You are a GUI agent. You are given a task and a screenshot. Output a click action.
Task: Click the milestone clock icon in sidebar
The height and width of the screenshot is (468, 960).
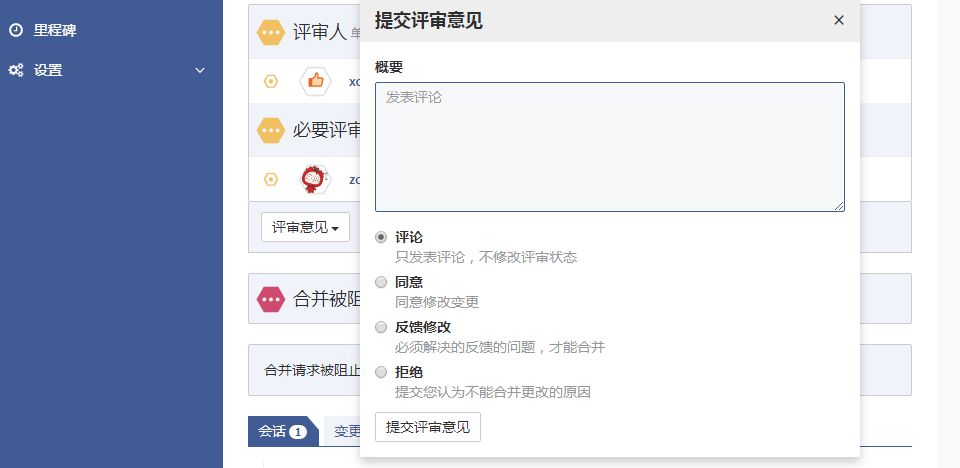16,31
